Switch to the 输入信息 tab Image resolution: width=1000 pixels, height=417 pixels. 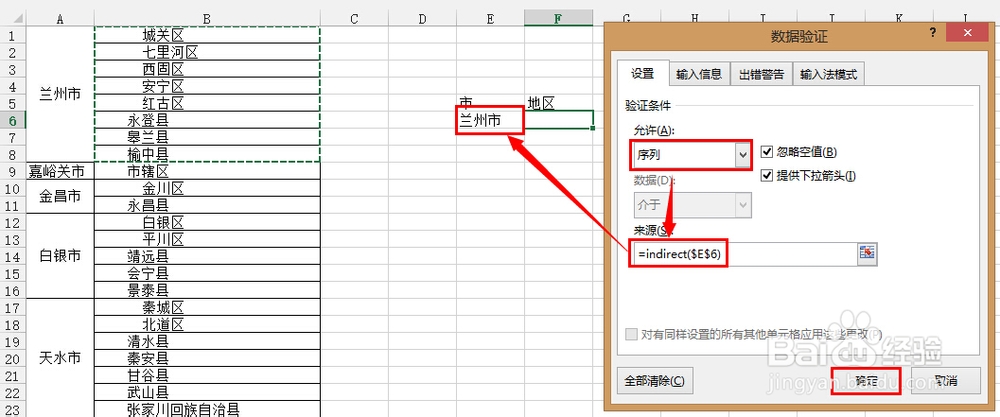pyautogui.click(x=699, y=75)
